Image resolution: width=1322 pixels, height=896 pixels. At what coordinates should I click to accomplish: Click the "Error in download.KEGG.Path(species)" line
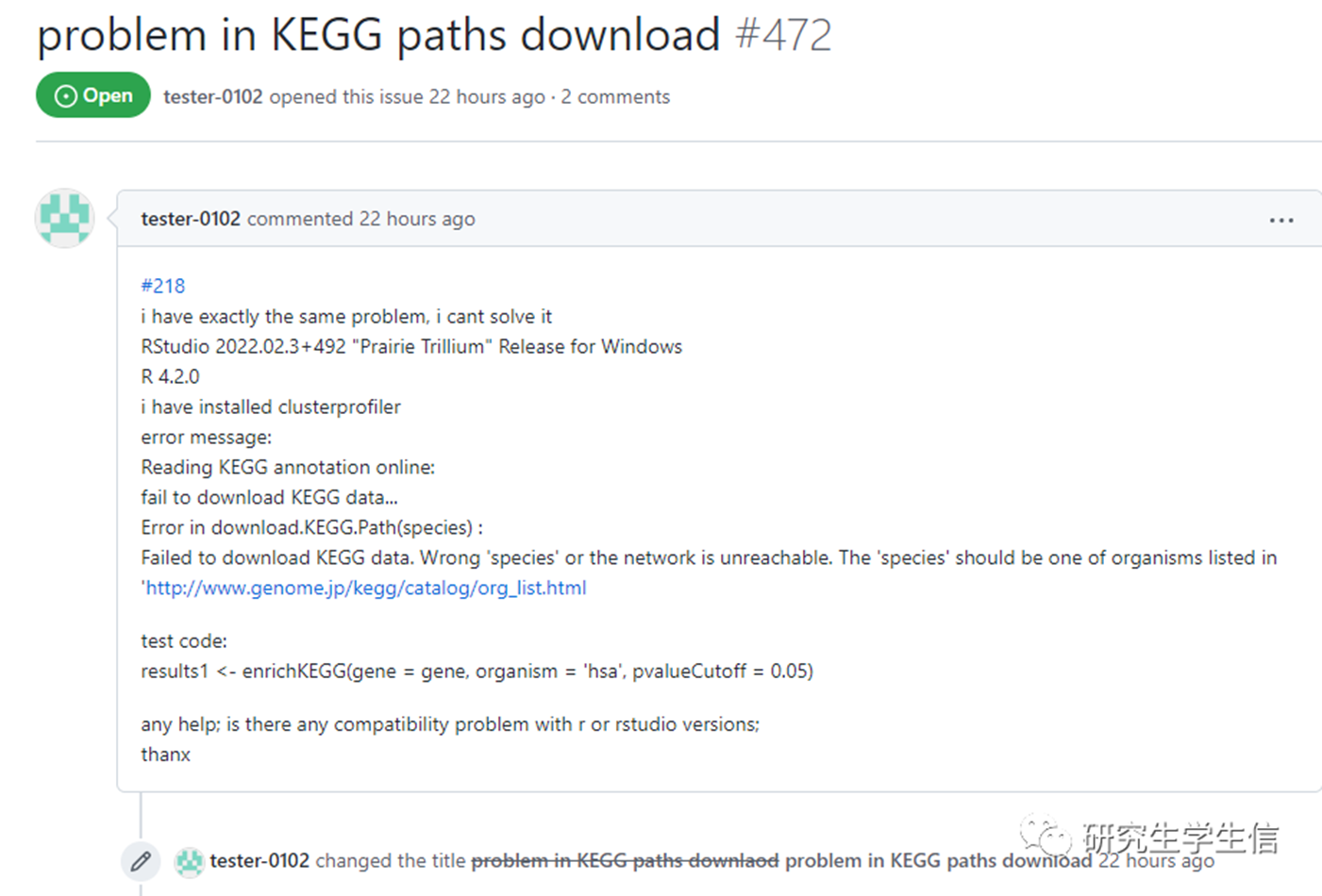tap(311, 527)
